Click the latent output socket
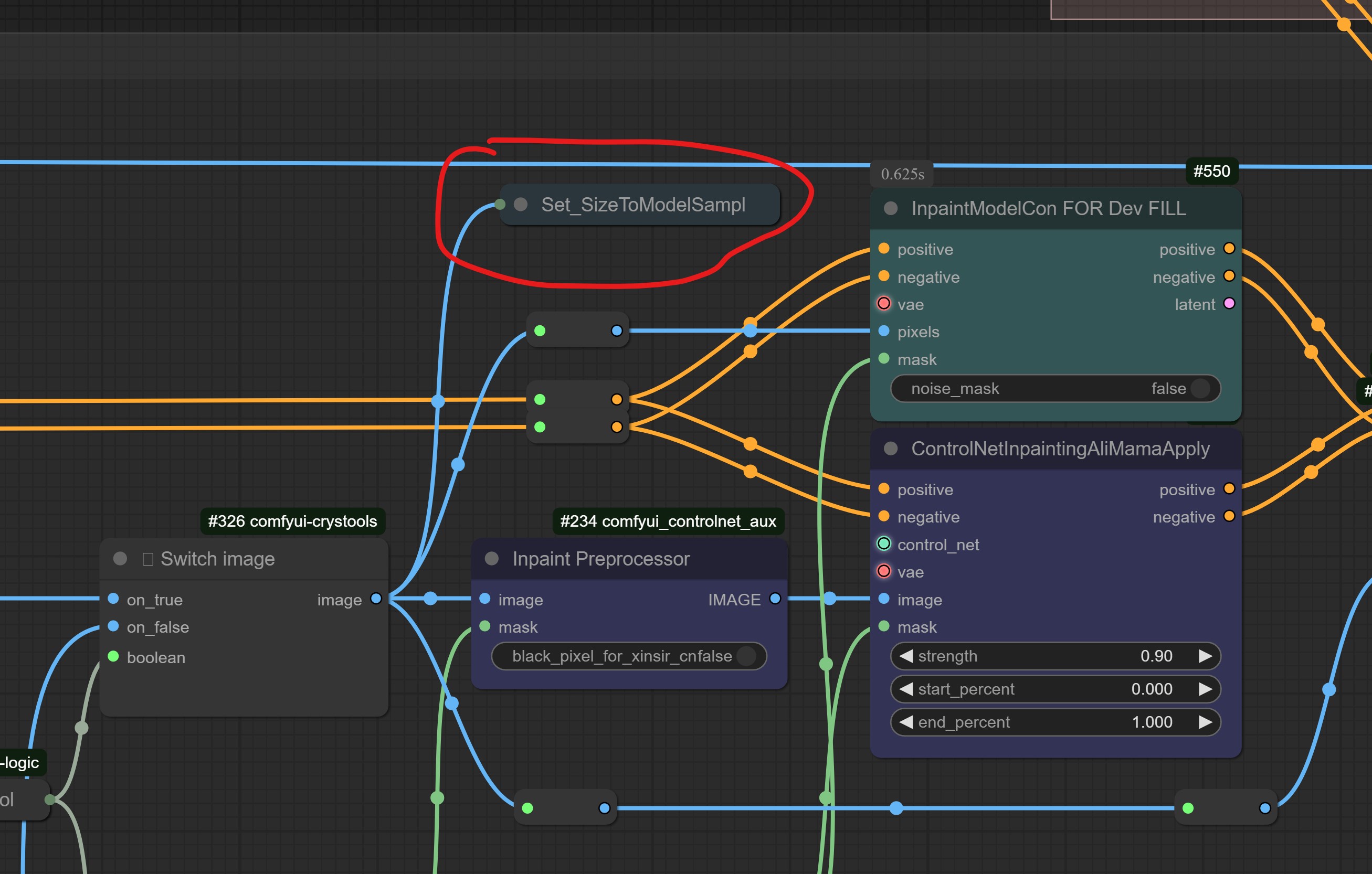This screenshot has height=874, width=1372. [1229, 303]
